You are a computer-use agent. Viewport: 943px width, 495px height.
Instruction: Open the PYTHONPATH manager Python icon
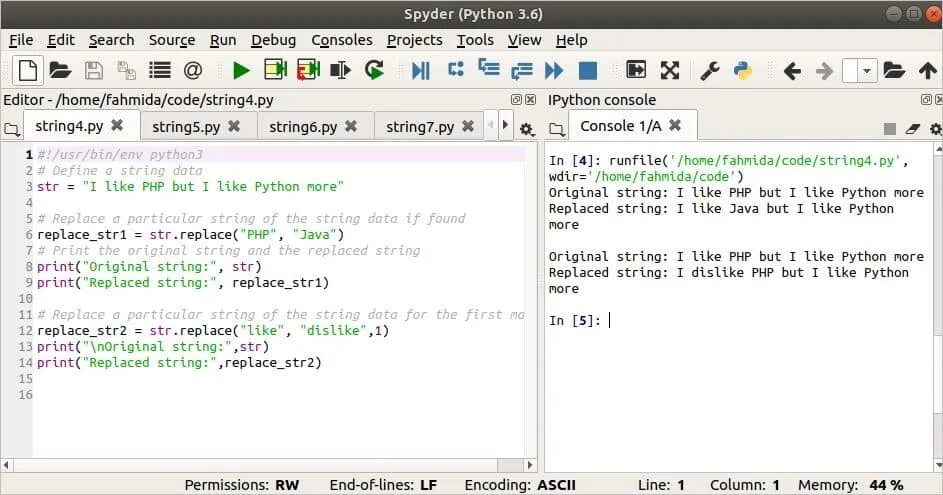[743, 70]
